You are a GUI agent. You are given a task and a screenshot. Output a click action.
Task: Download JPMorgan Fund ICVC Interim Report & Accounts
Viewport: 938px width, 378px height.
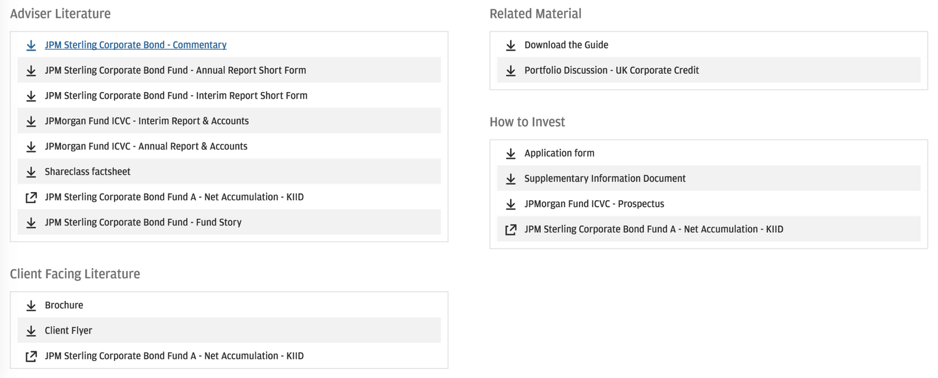pyautogui.click(x=147, y=121)
